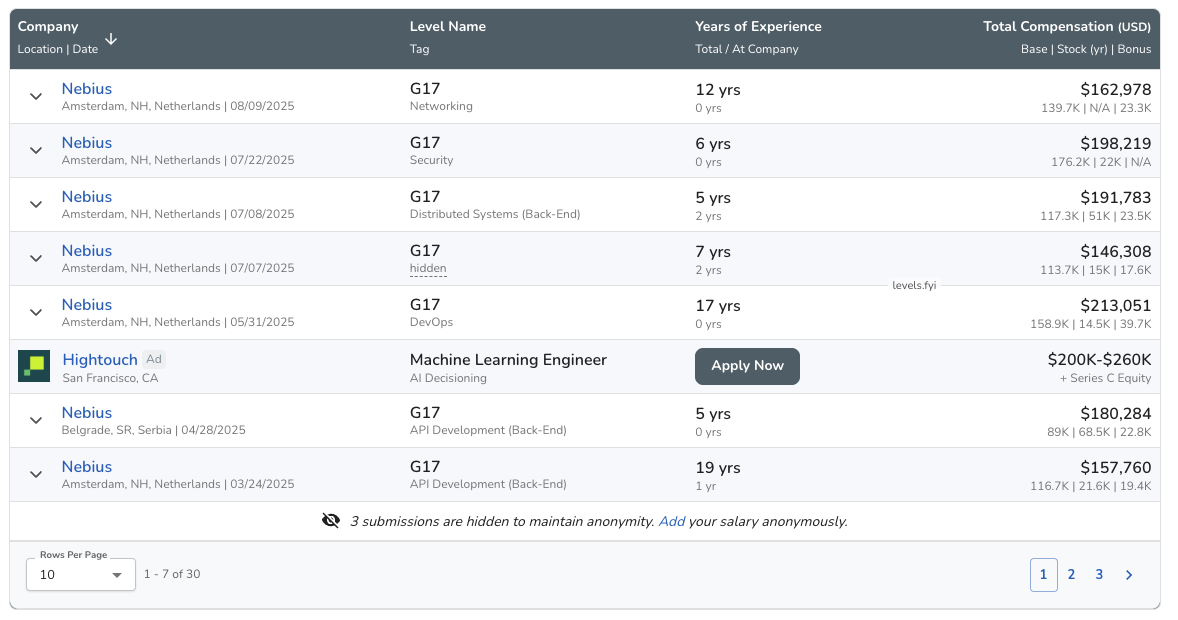Click the hidden submissions eye-slash icon

pos(331,521)
